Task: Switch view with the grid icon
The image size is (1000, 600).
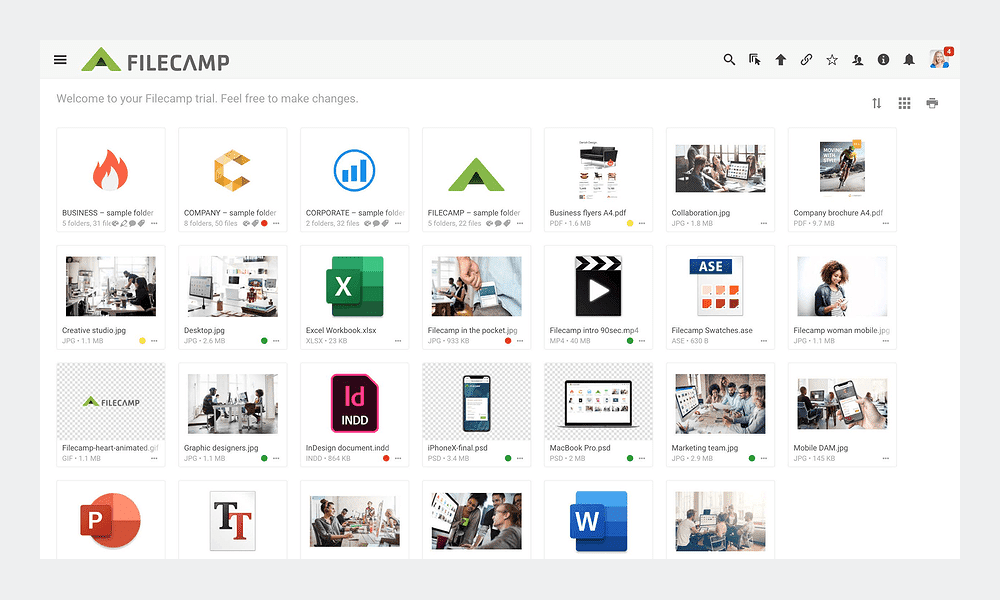Action: tap(904, 103)
